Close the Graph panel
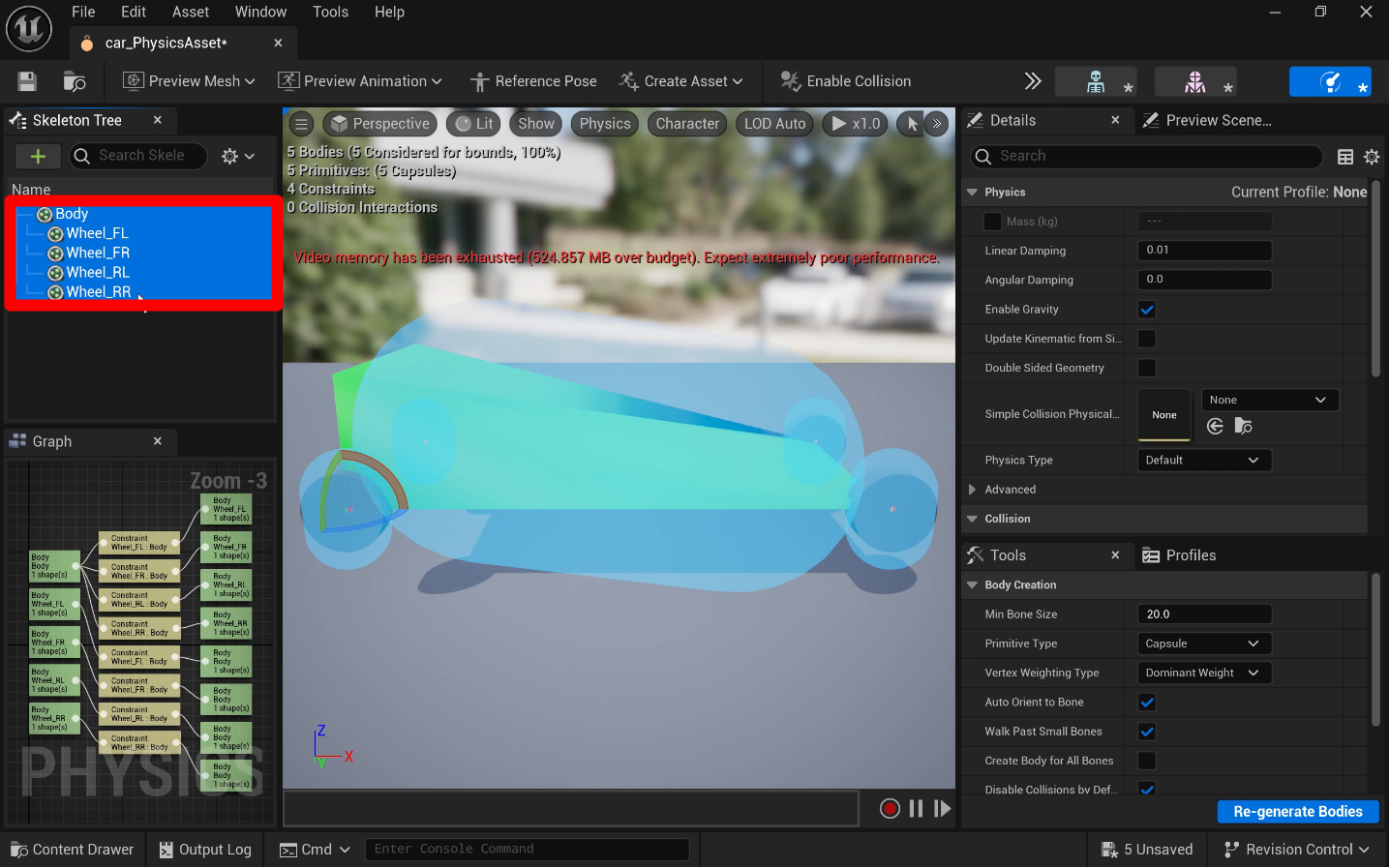Image resolution: width=1390 pixels, height=868 pixels. (158, 441)
